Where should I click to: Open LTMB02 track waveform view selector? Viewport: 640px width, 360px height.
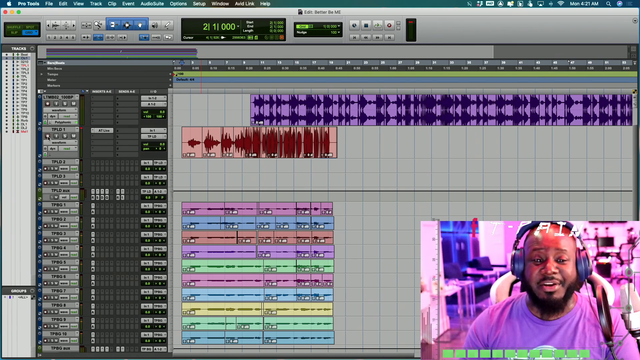point(60,110)
